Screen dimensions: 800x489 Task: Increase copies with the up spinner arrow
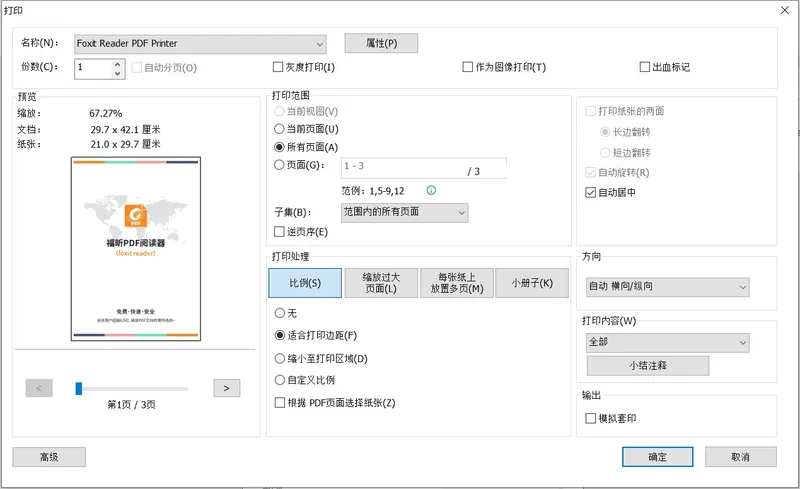point(117,64)
